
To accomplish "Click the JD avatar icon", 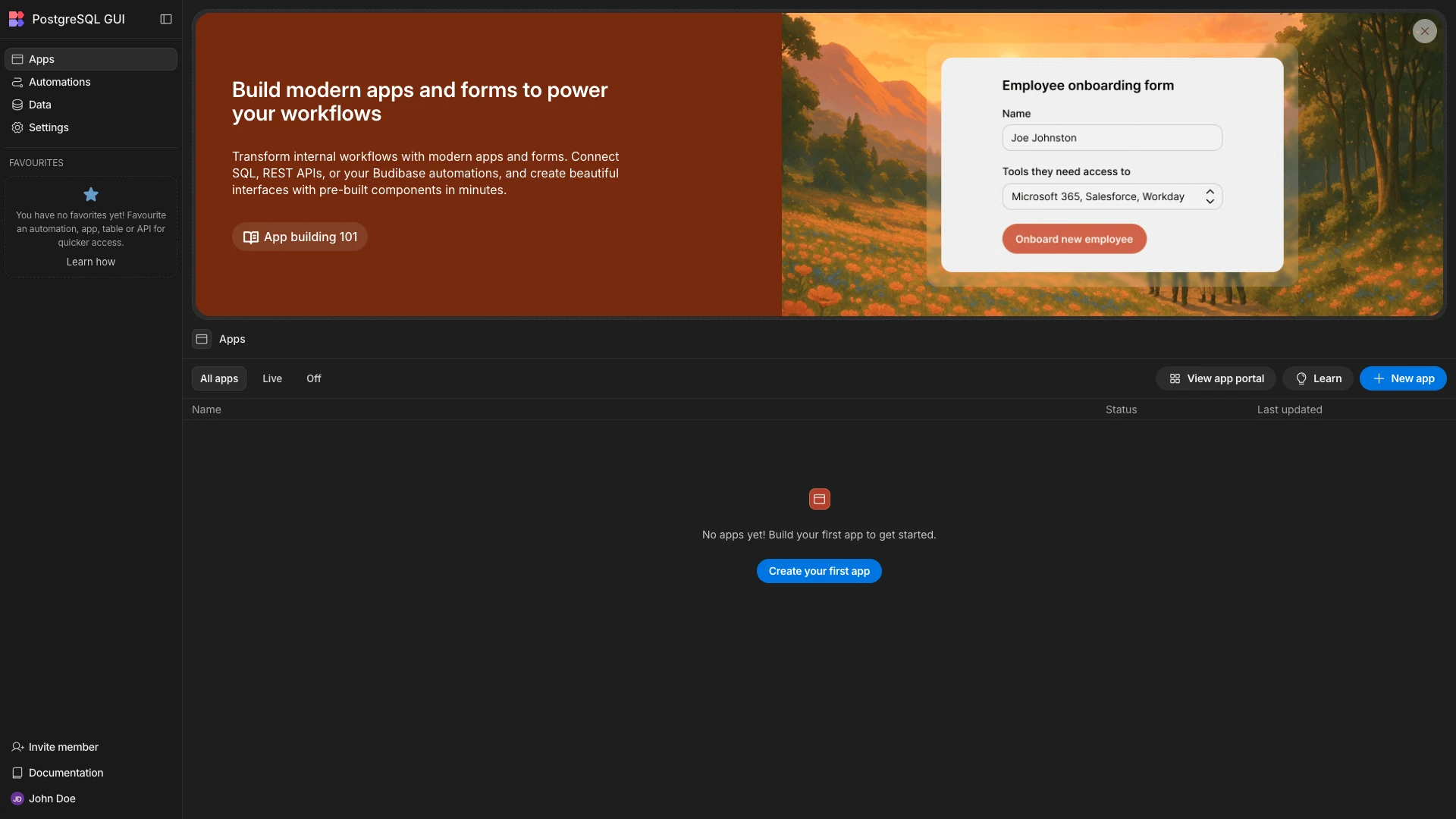I will (x=17, y=799).
